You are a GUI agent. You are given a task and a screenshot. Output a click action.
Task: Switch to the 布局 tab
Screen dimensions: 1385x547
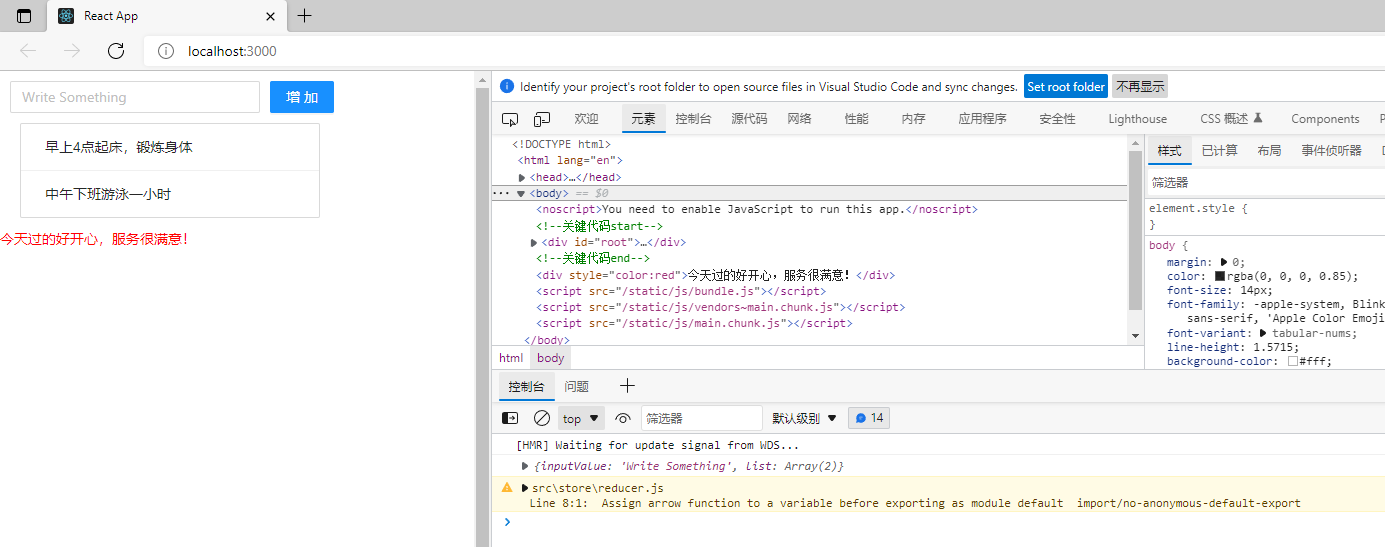tap(1269, 150)
